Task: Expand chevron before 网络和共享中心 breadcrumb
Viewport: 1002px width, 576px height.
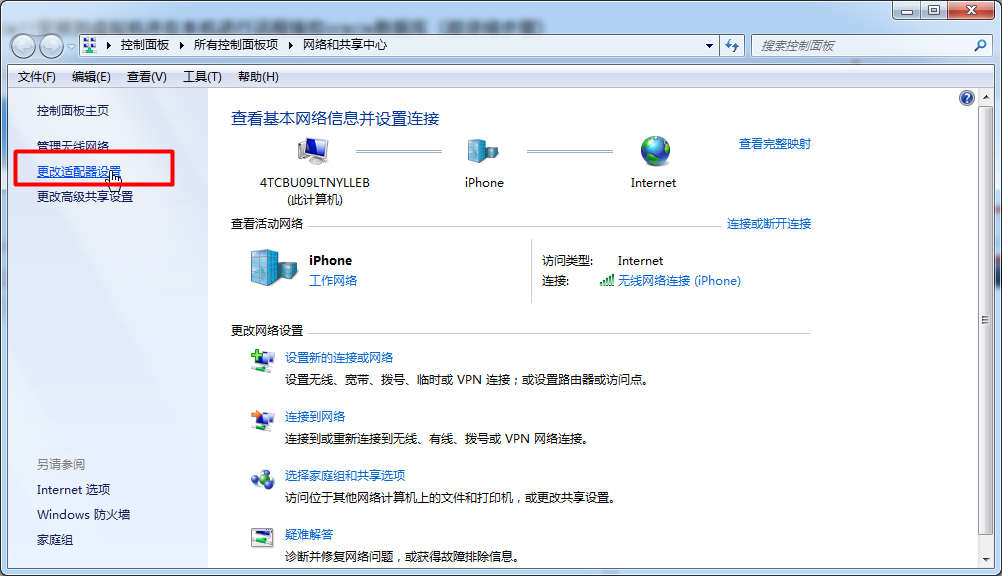Action: tap(291, 45)
